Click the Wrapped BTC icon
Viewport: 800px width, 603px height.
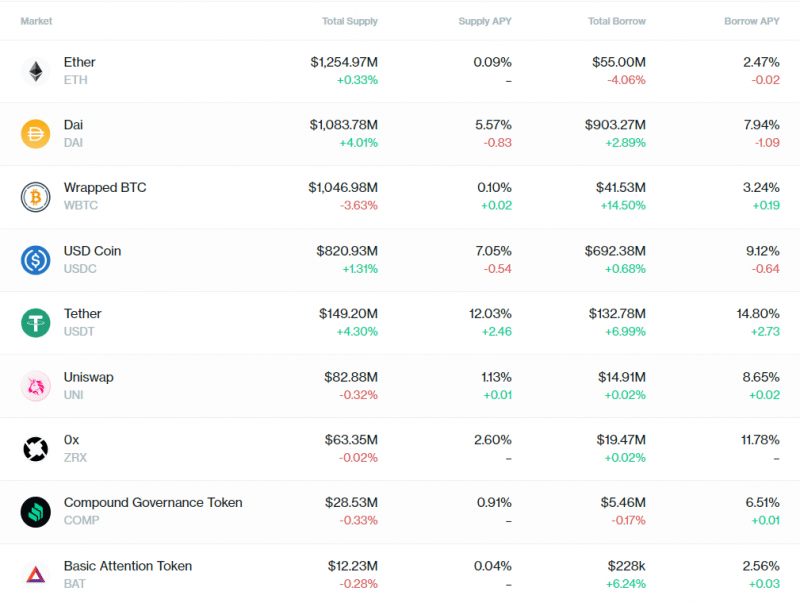[35, 197]
